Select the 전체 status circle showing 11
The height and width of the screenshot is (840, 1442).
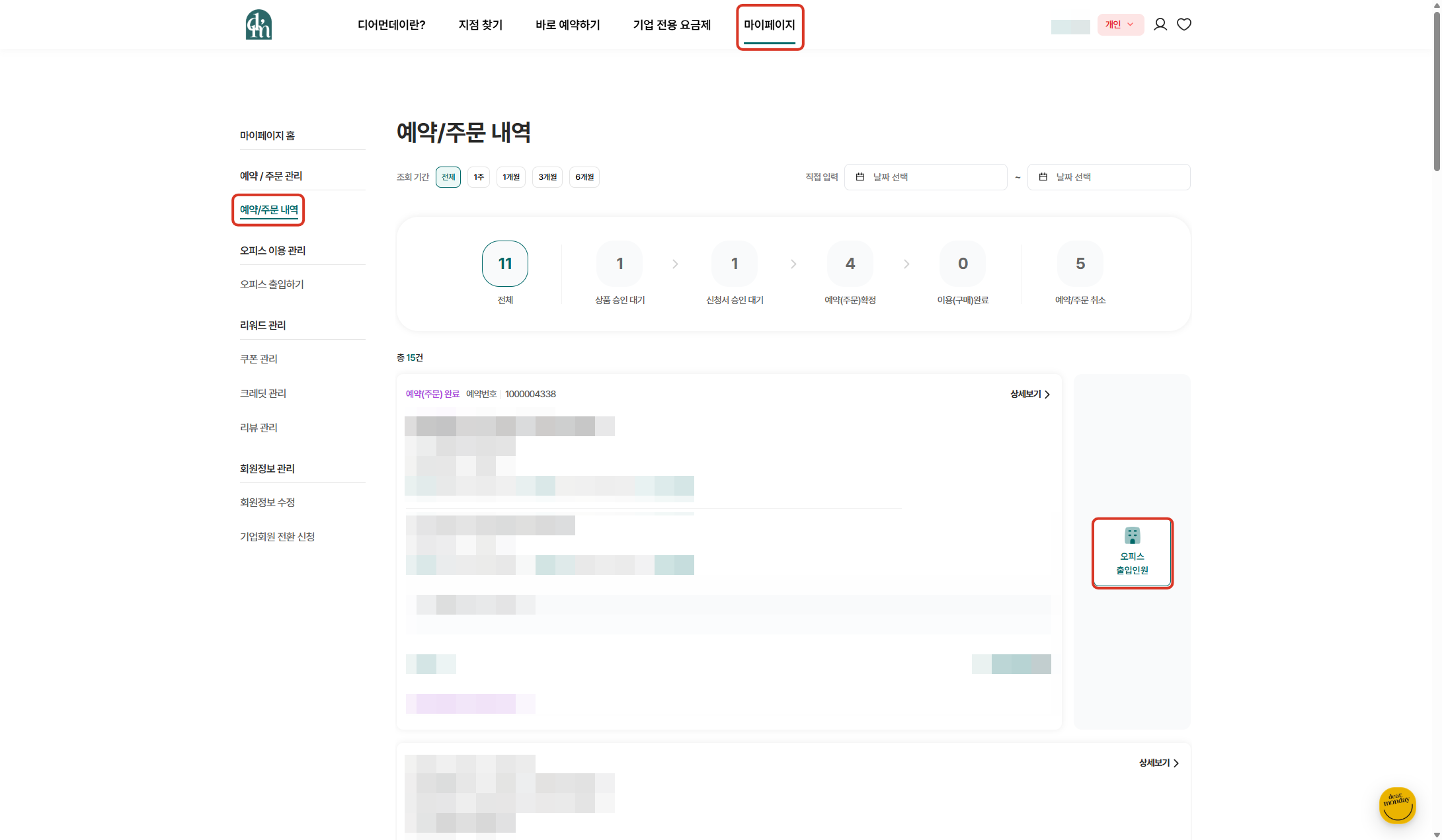click(505, 264)
